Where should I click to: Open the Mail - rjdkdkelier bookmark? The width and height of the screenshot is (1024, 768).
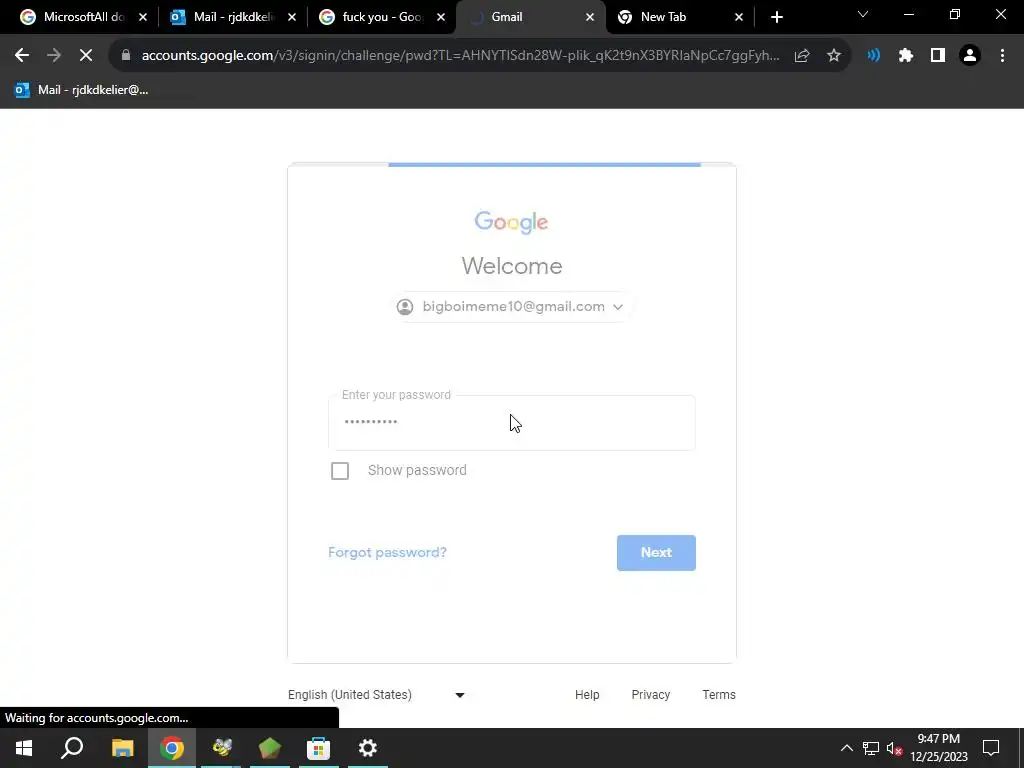(x=82, y=90)
